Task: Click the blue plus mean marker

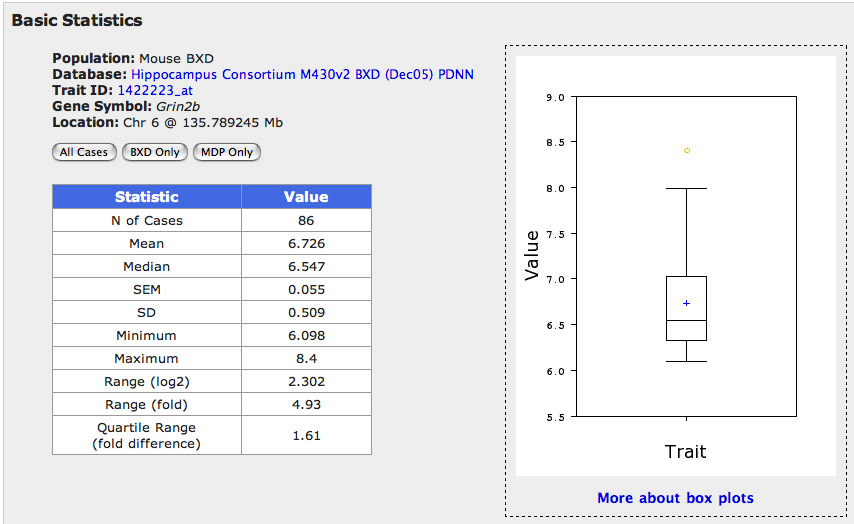Action: 686,302
